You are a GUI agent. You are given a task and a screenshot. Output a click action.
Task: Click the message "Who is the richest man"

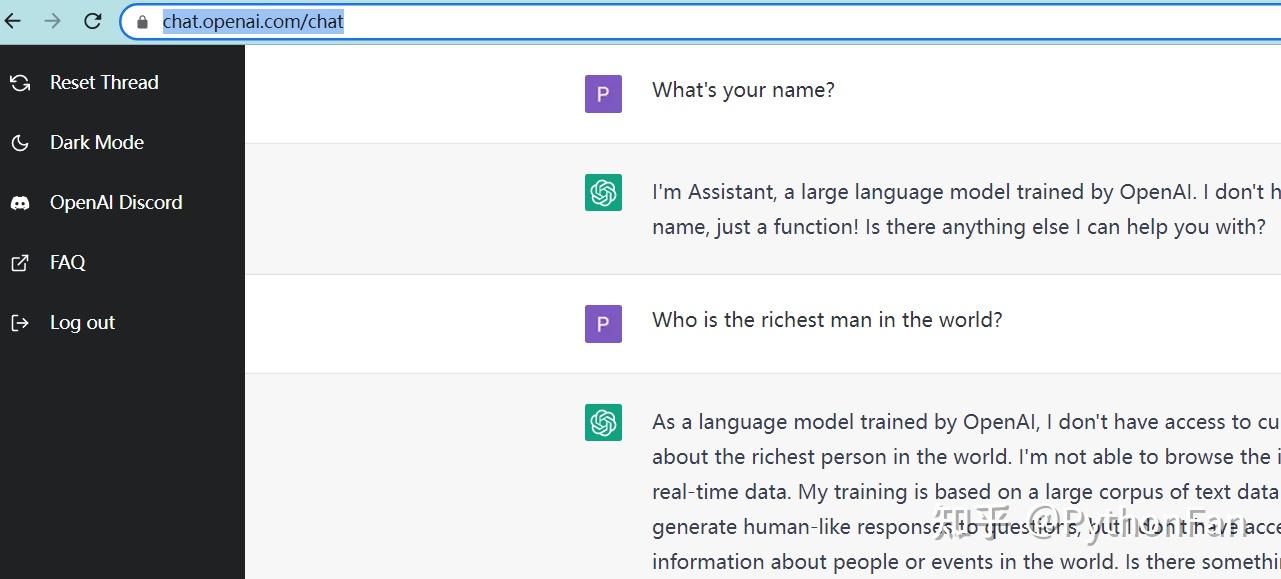[827, 320]
